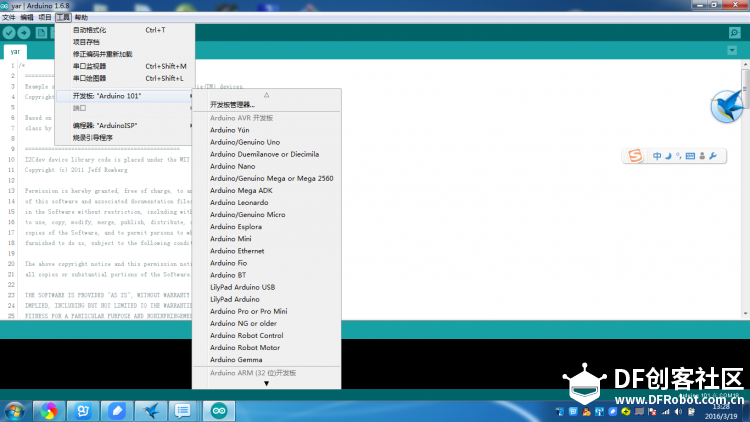Select Arduino Nano board
The width and height of the screenshot is (750, 422).
click(x=266, y=166)
